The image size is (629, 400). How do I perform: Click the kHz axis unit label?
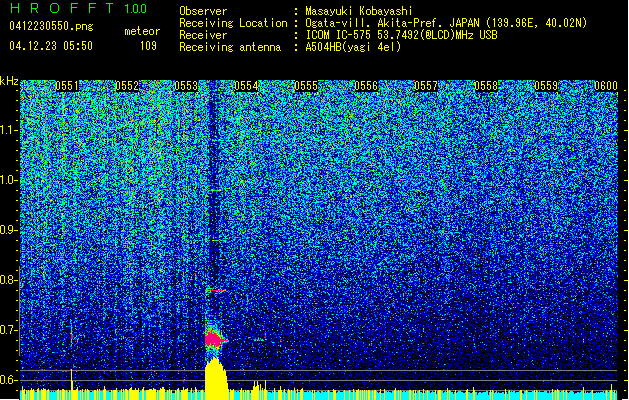click(x=9, y=81)
